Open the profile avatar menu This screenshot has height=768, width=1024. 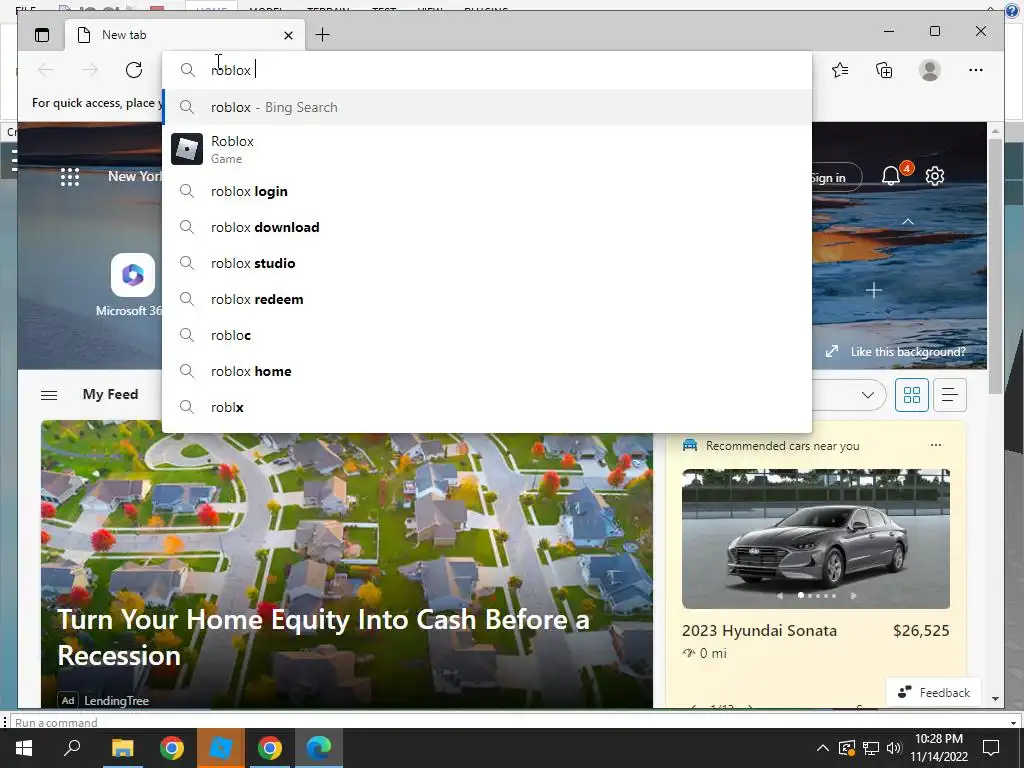930,70
